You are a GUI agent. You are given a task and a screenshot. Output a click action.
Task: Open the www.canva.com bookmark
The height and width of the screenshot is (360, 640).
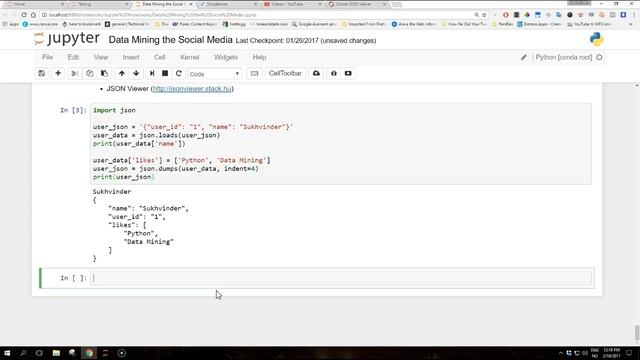point(40,24)
